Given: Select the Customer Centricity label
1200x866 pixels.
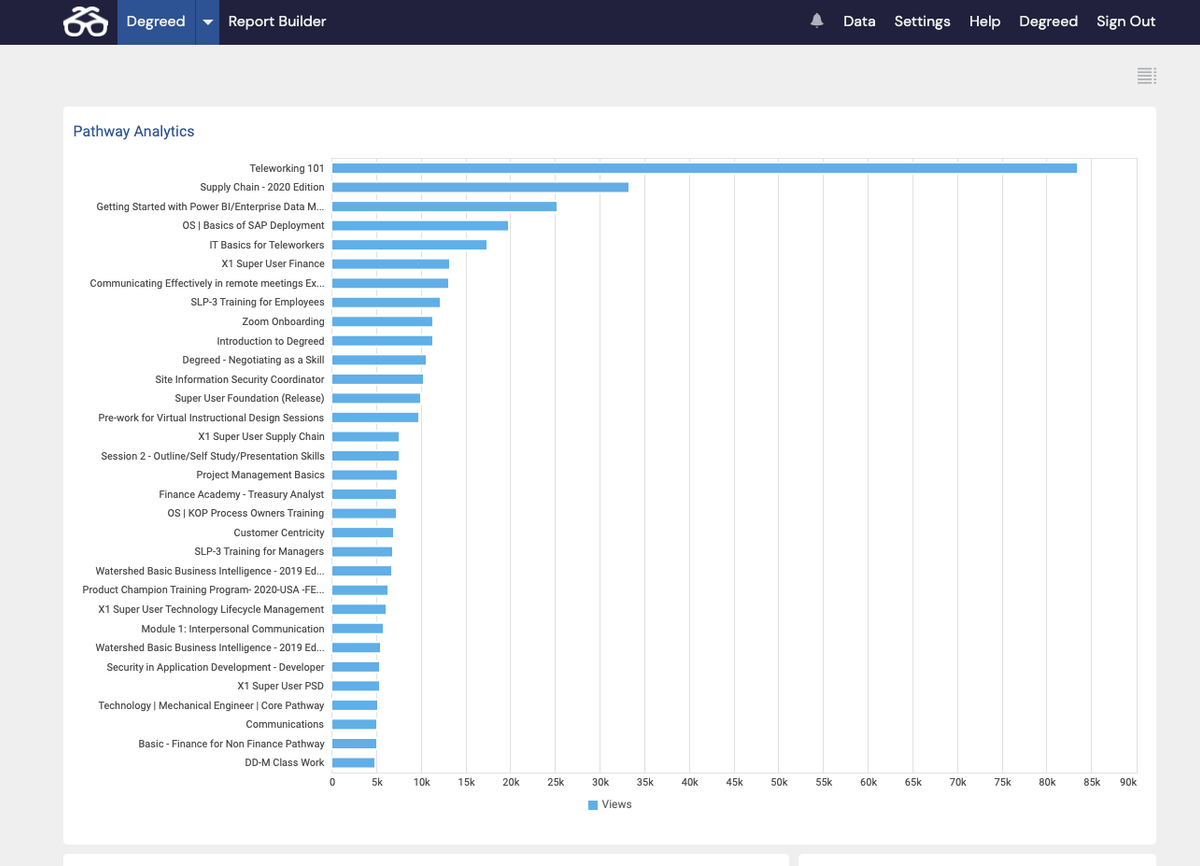Looking at the screenshot, I should (x=279, y=533).
